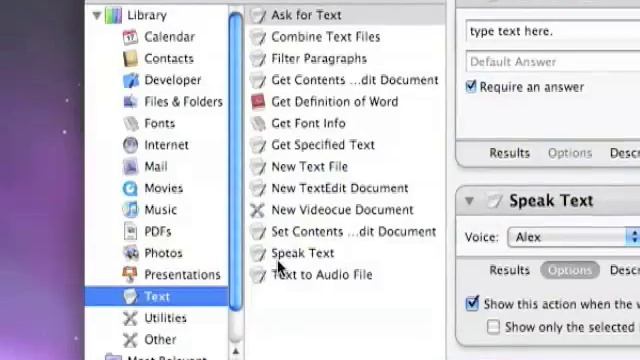The height and width of the screenshot is (360, 640).
Task: Open Description tab of Ask for Text action
Action: (x=624, y=153)
